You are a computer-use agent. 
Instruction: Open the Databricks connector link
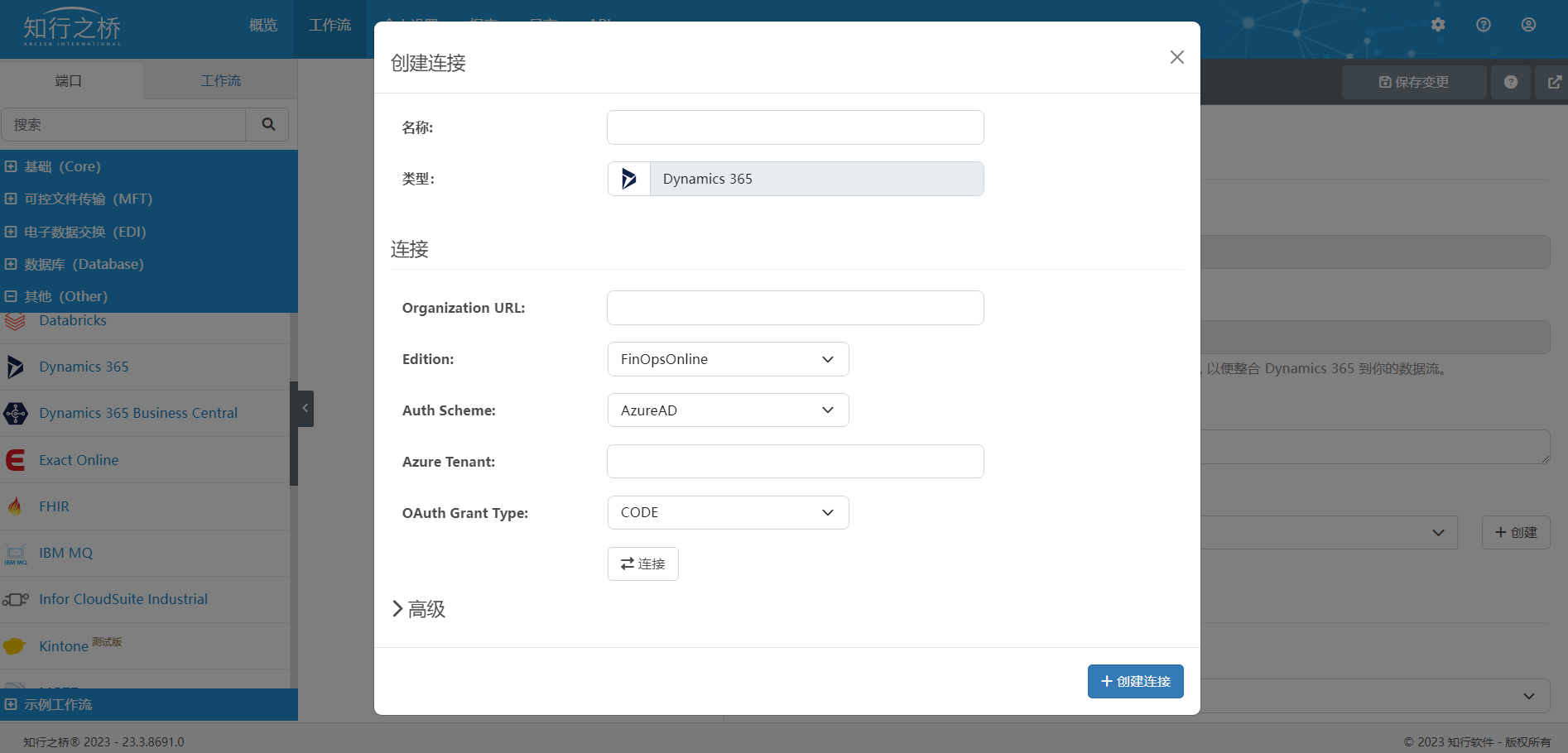coord(73,321)
